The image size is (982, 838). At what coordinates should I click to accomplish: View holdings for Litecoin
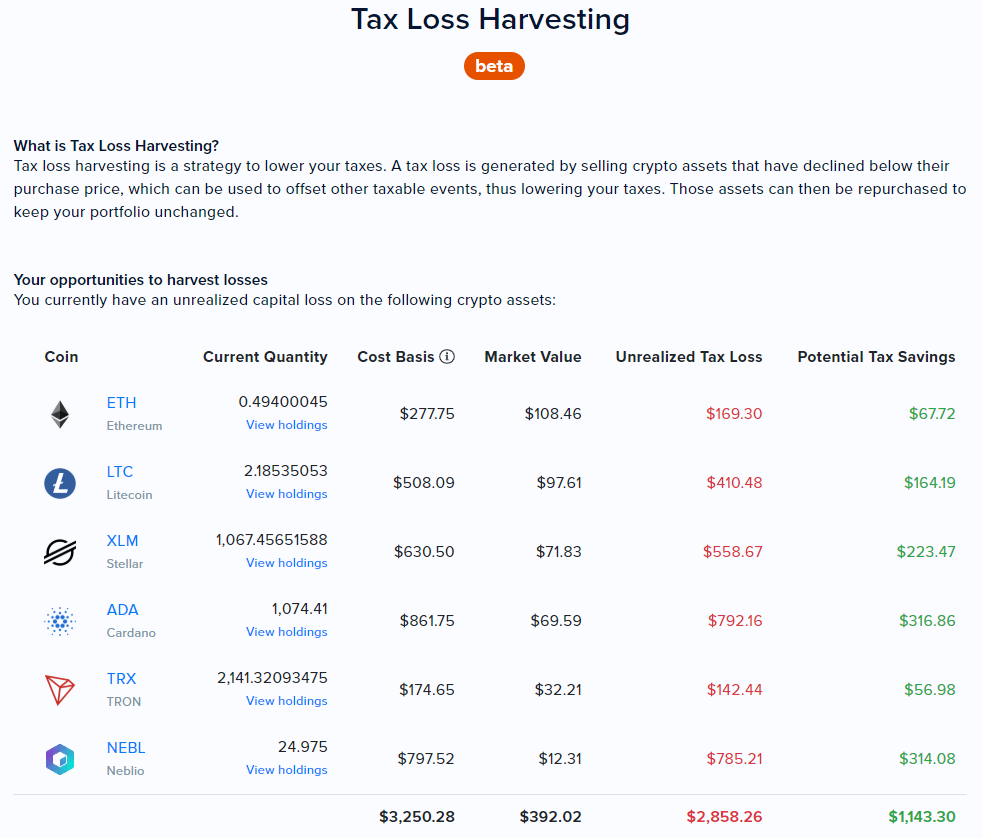point(287,494)
